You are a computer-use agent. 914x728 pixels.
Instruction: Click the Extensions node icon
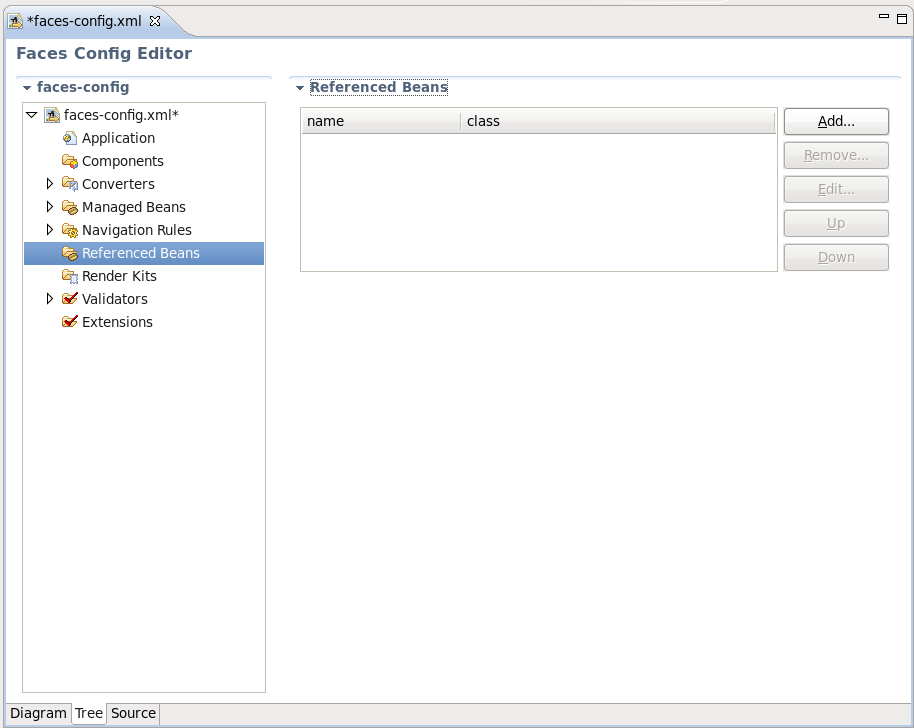pyautogui.click(x=69, y=322)
